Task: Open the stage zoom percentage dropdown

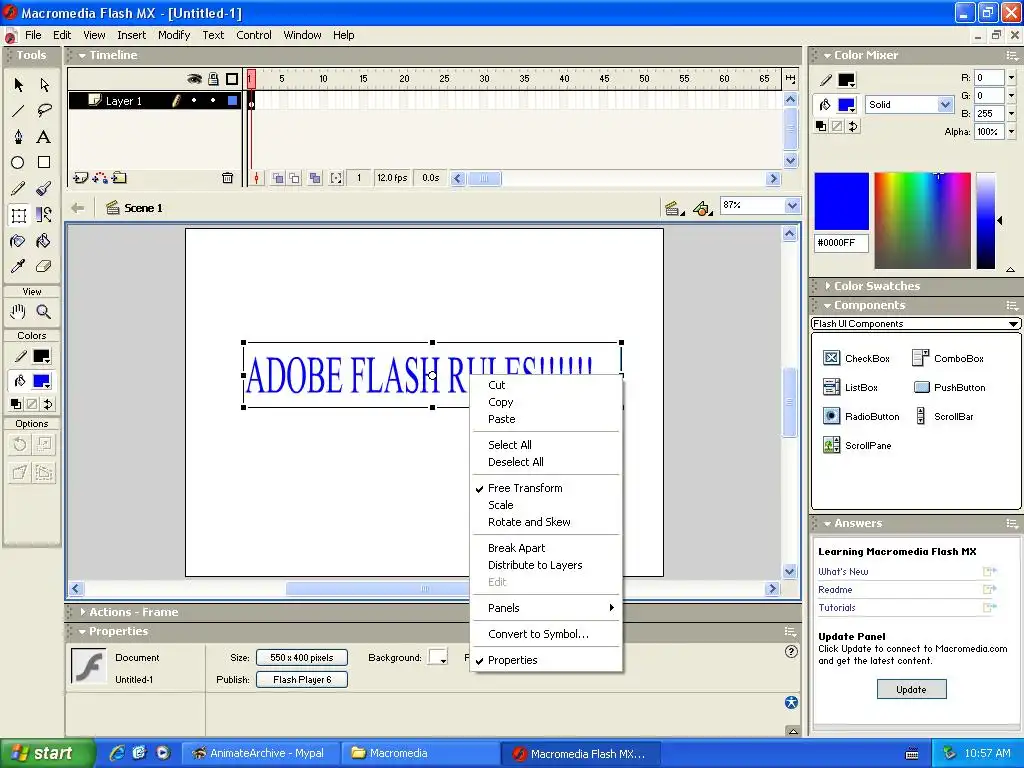Action: pos(792,206)
